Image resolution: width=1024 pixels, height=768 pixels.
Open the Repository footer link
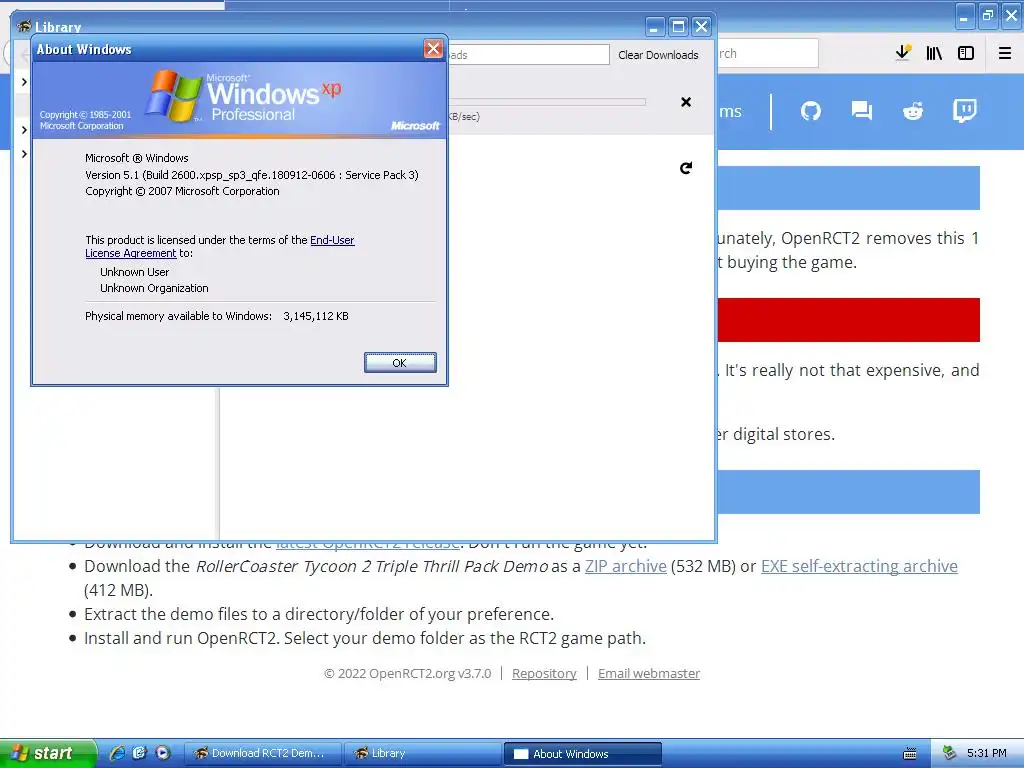tap(544, 673)
